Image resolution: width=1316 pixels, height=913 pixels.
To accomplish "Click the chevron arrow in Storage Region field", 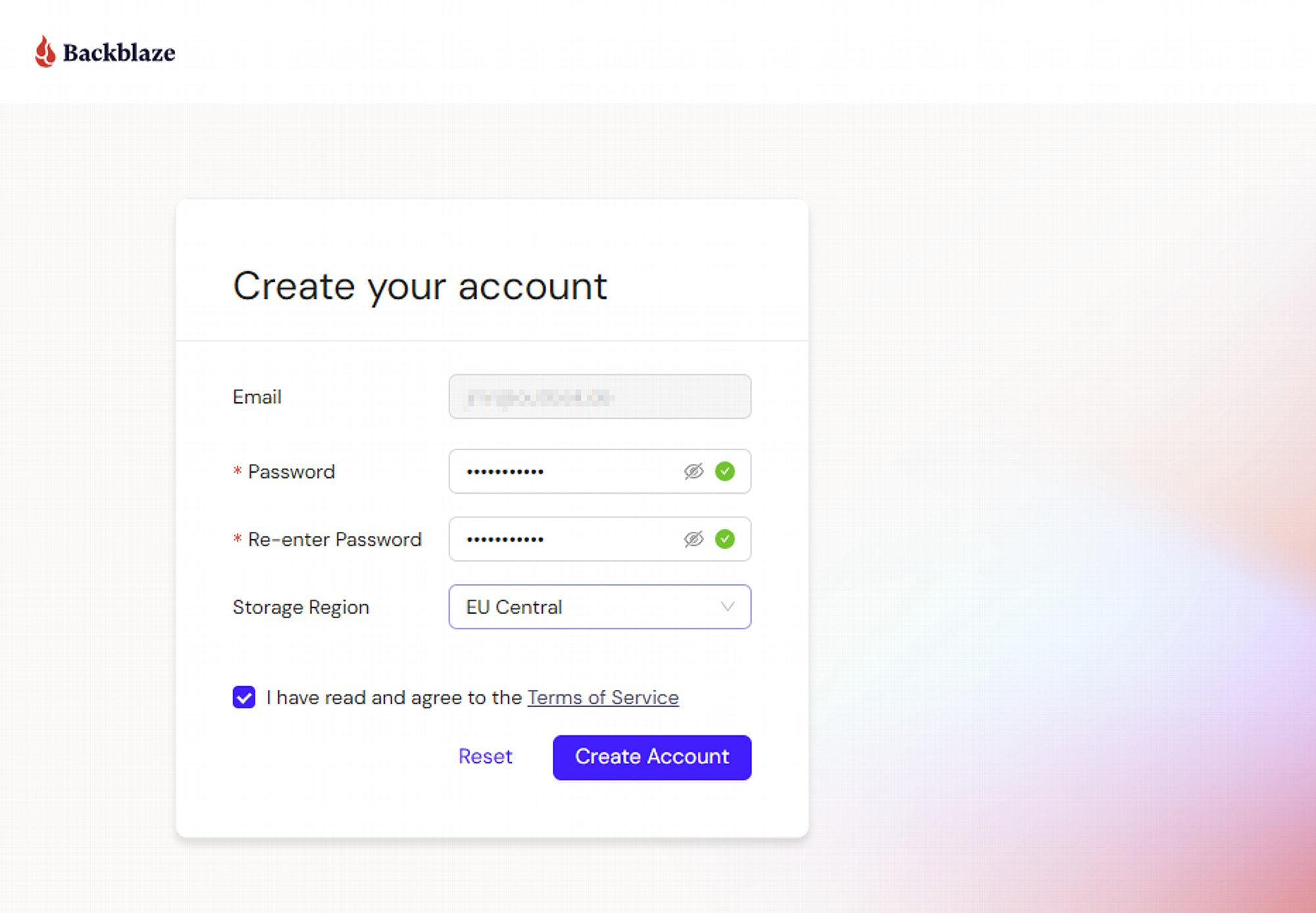I will pos(727,607).
